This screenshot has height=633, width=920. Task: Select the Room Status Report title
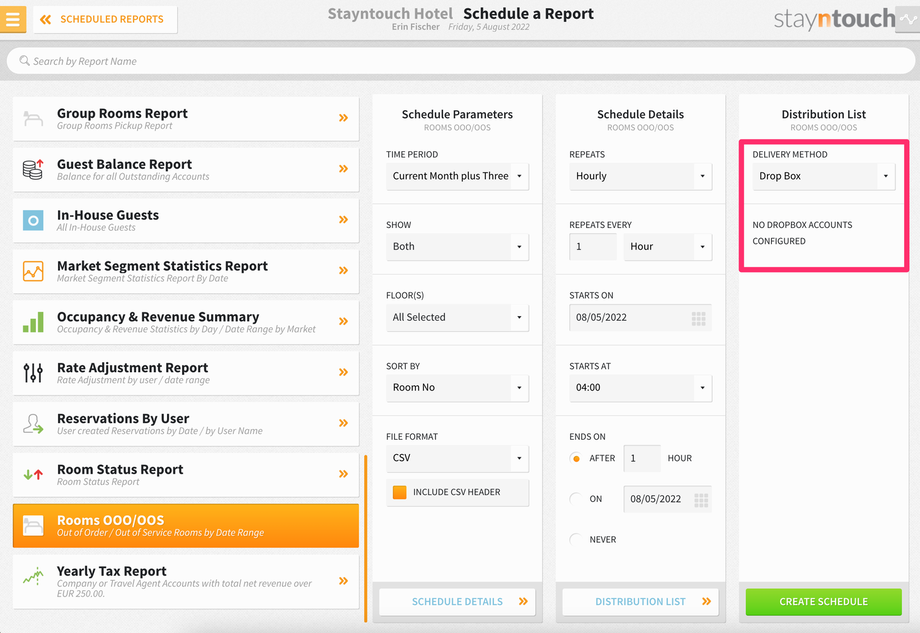pyautogui.click(x=120, y=469)
